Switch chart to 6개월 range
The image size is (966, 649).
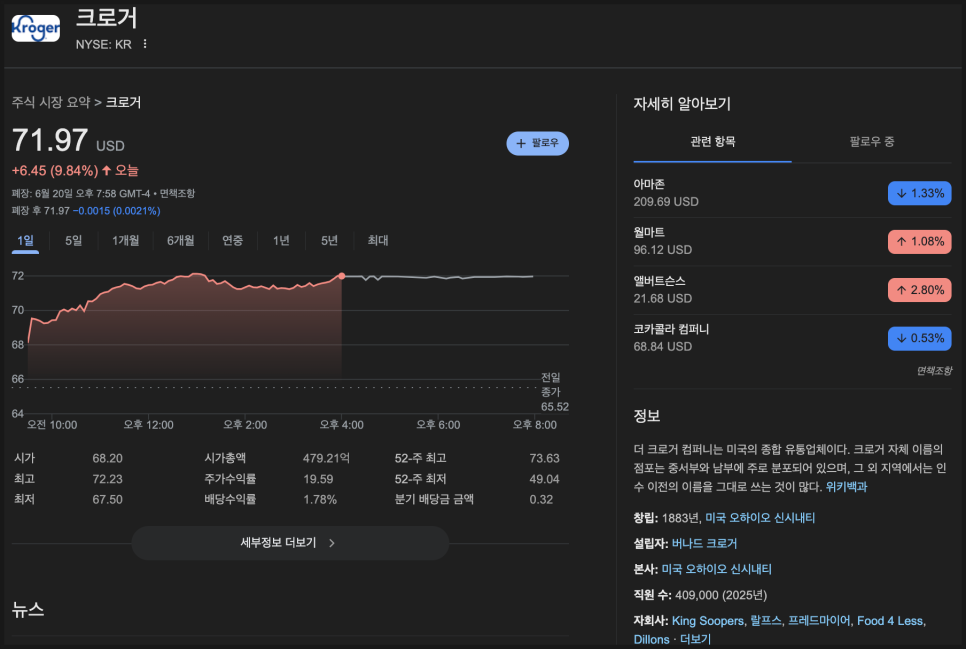pyautogui.click(x=181, y=240)
